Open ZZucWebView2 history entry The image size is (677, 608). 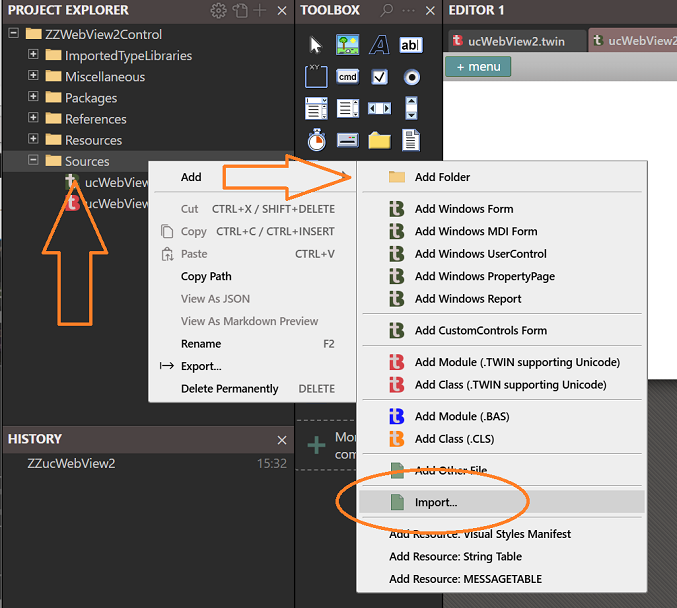click(72, 463)
